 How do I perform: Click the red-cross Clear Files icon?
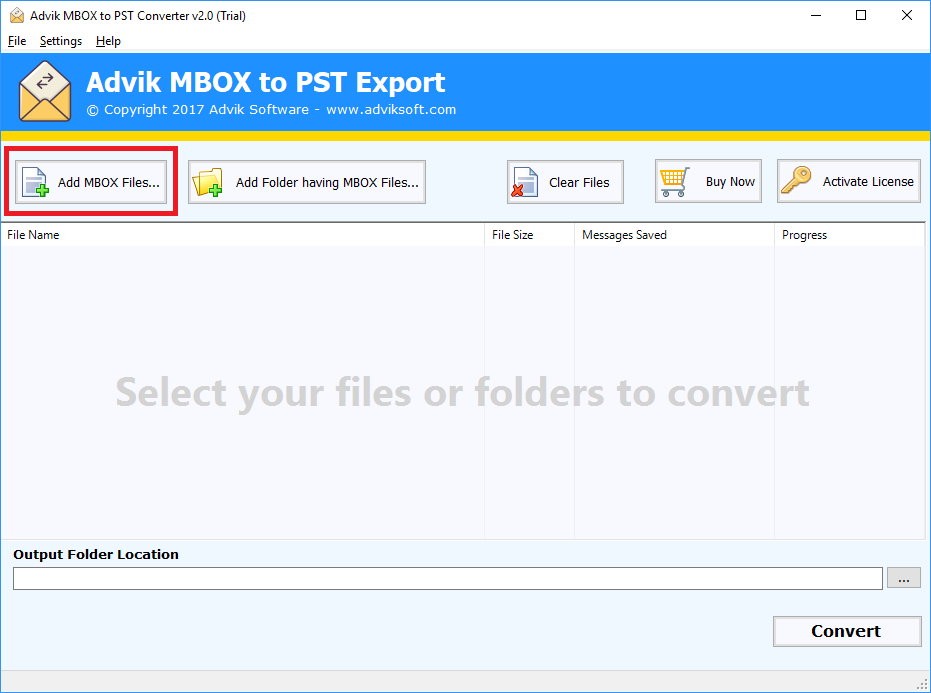(524, 181)
